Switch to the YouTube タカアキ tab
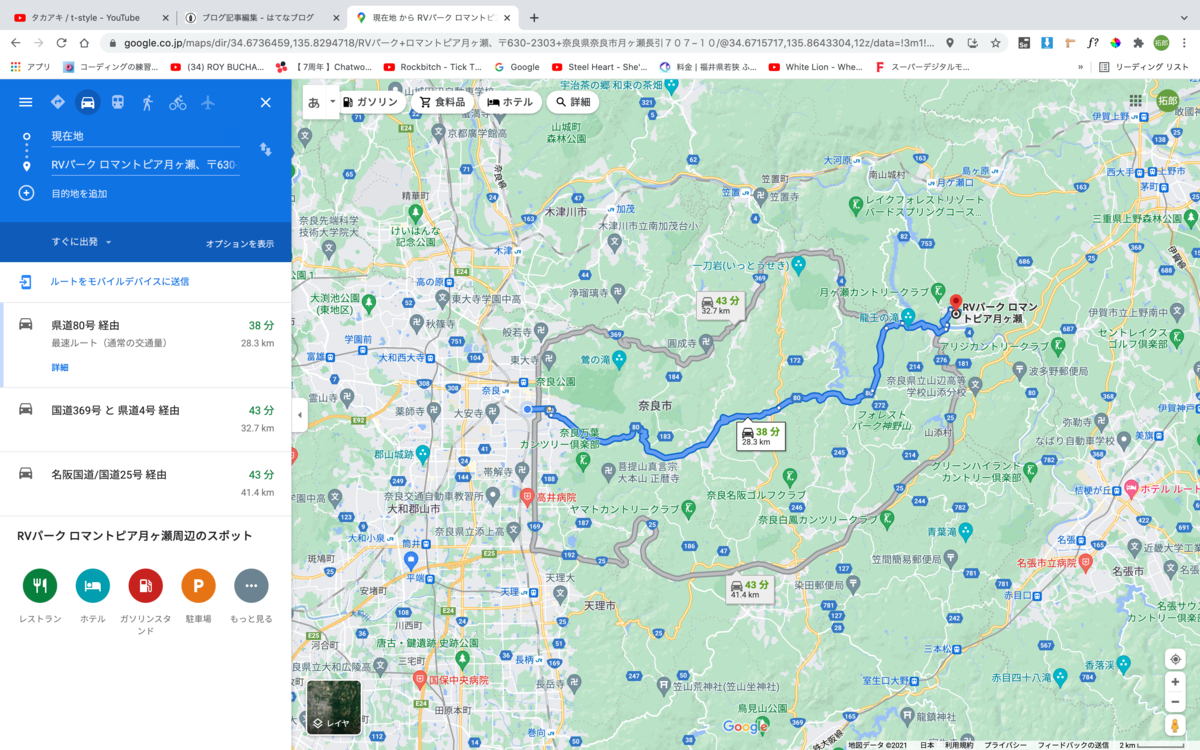 [x=88, y=17]
